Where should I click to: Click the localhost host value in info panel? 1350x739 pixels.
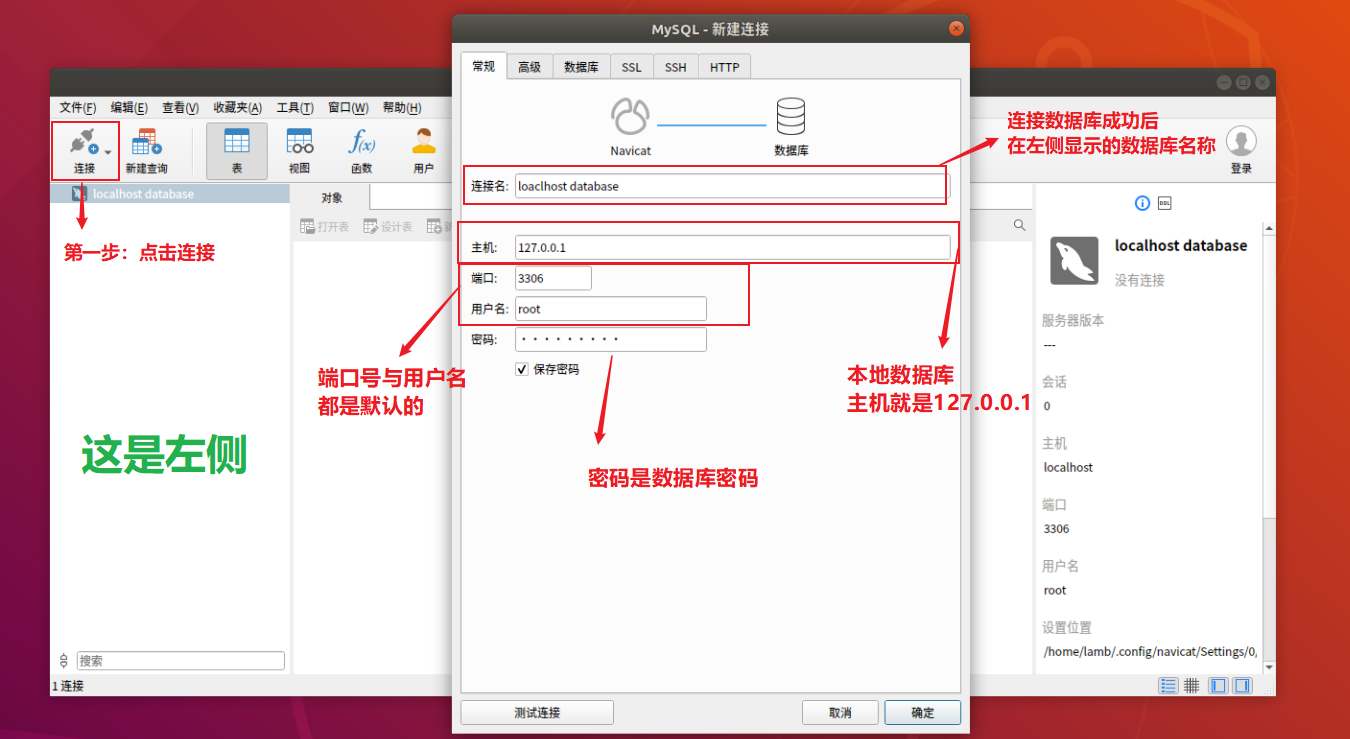point(1068,467)
